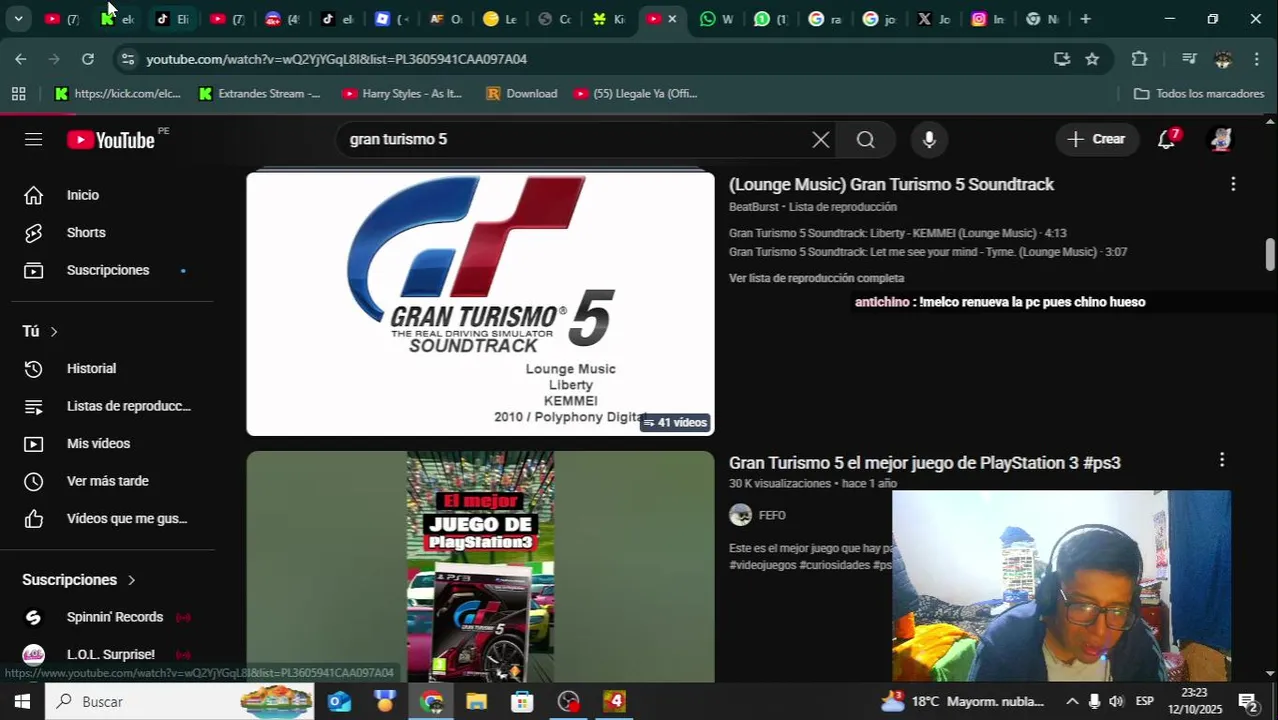Click the page vertical scrollbar thumb
Viewport: 1278px width, 720px height.
(x=1270, y=254)
